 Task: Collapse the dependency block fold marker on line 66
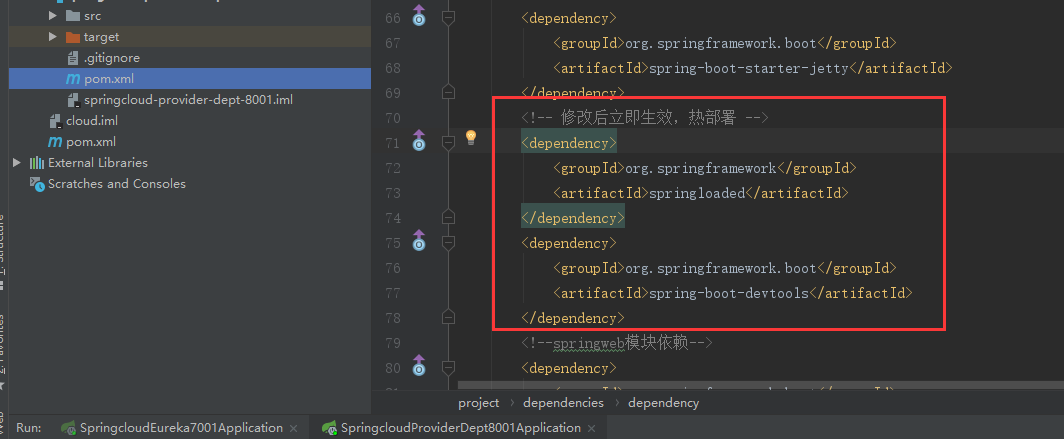click(x=448, y=18)
